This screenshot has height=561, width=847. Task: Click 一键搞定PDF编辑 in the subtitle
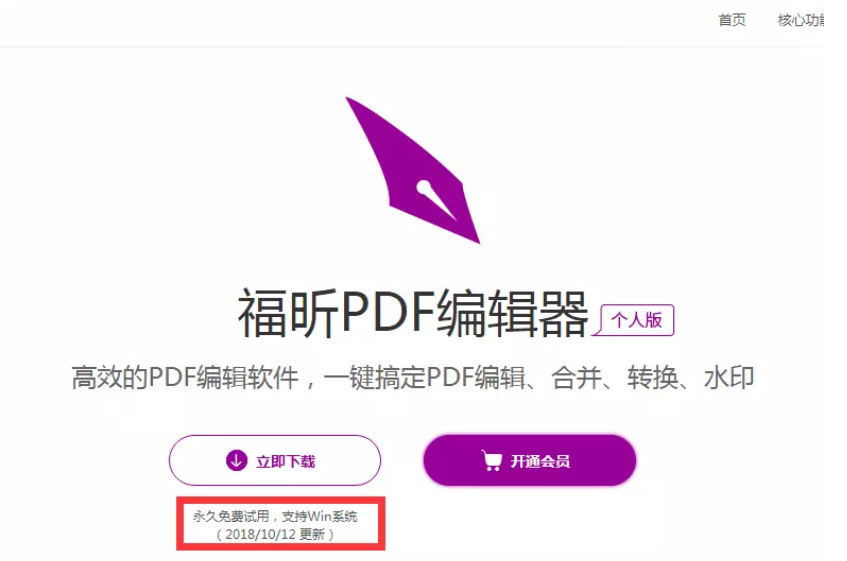point(425,377)
